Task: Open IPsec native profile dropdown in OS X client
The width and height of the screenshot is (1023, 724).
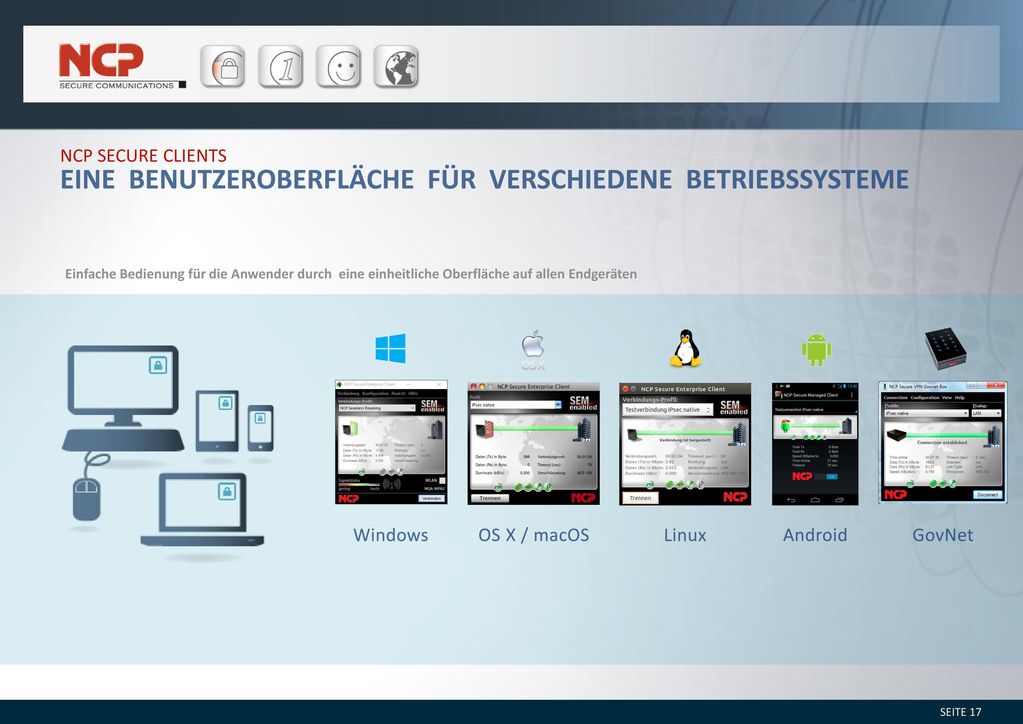Action: tap(515, 405)
